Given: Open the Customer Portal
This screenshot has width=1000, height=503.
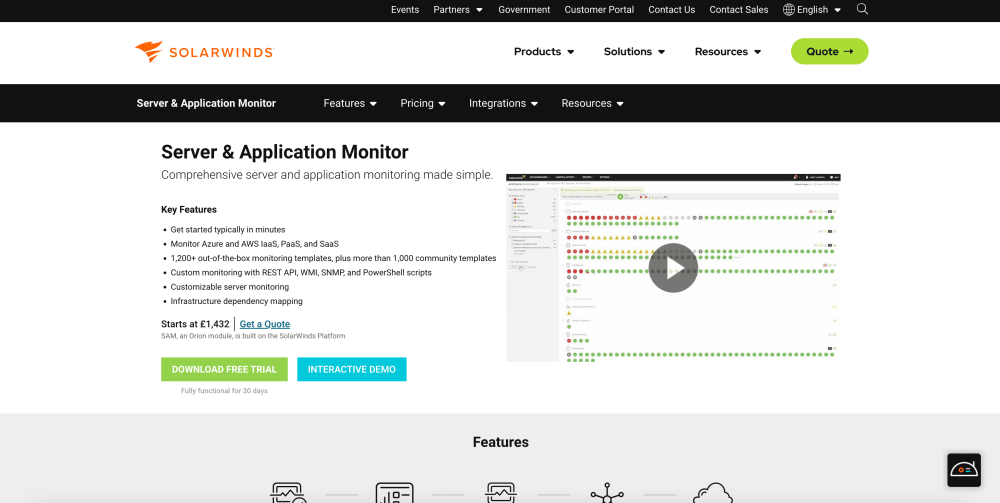Looking at the screenshot, I should point(599,10).
